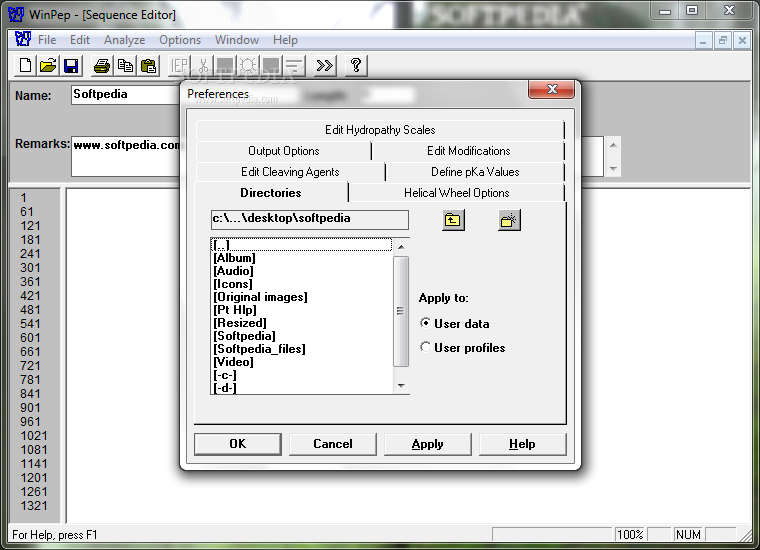Select the [Softpedia_files] folder entry
Image resolution: width=760 pixels, height=550 pixels.
pos(302,349)
